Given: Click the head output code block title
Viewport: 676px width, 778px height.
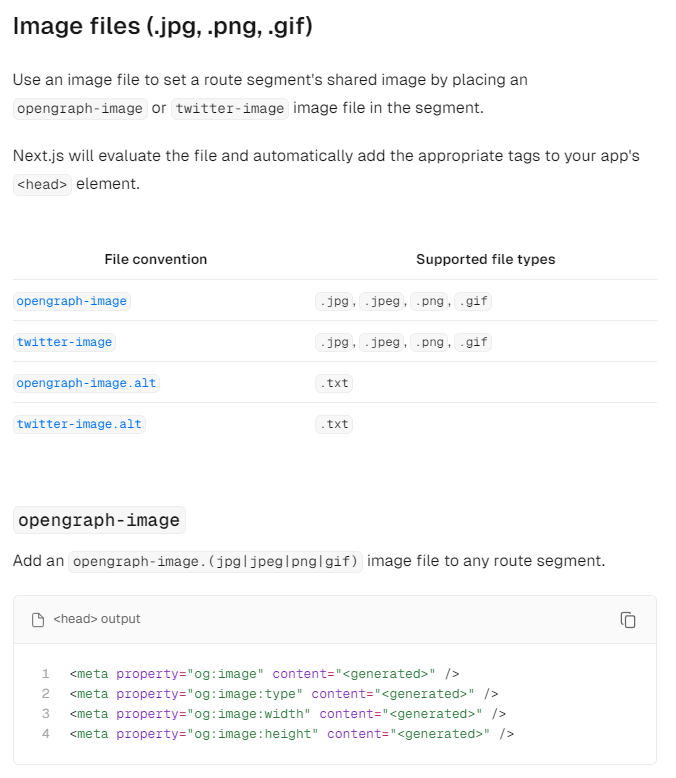Looking at the screenshot, I should 97,619.
